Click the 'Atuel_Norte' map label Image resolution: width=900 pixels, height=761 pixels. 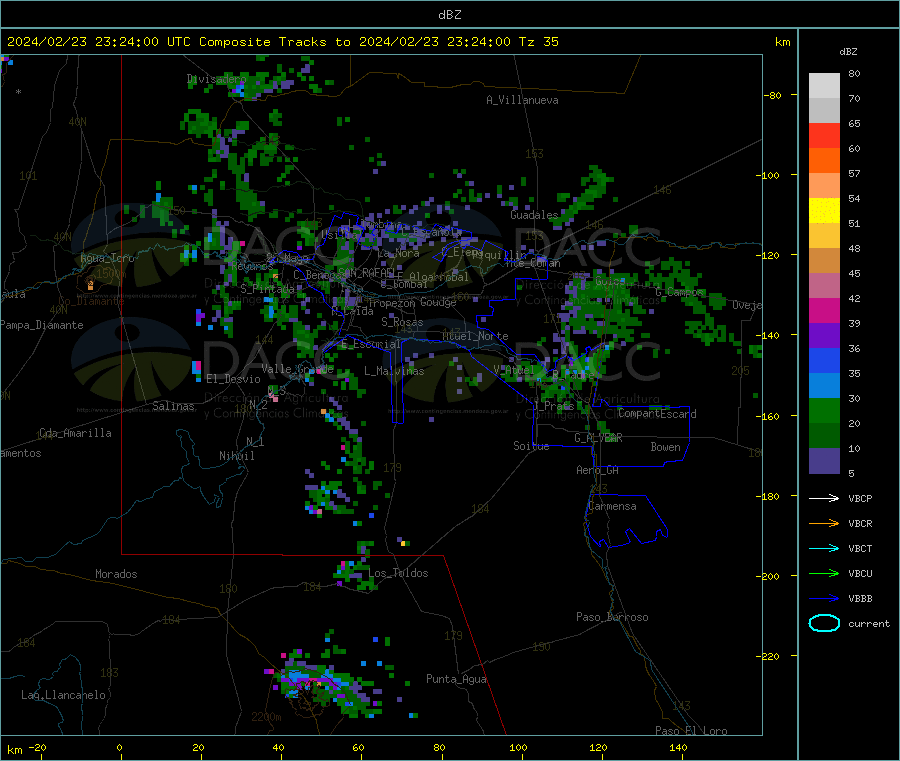point(475,336)
